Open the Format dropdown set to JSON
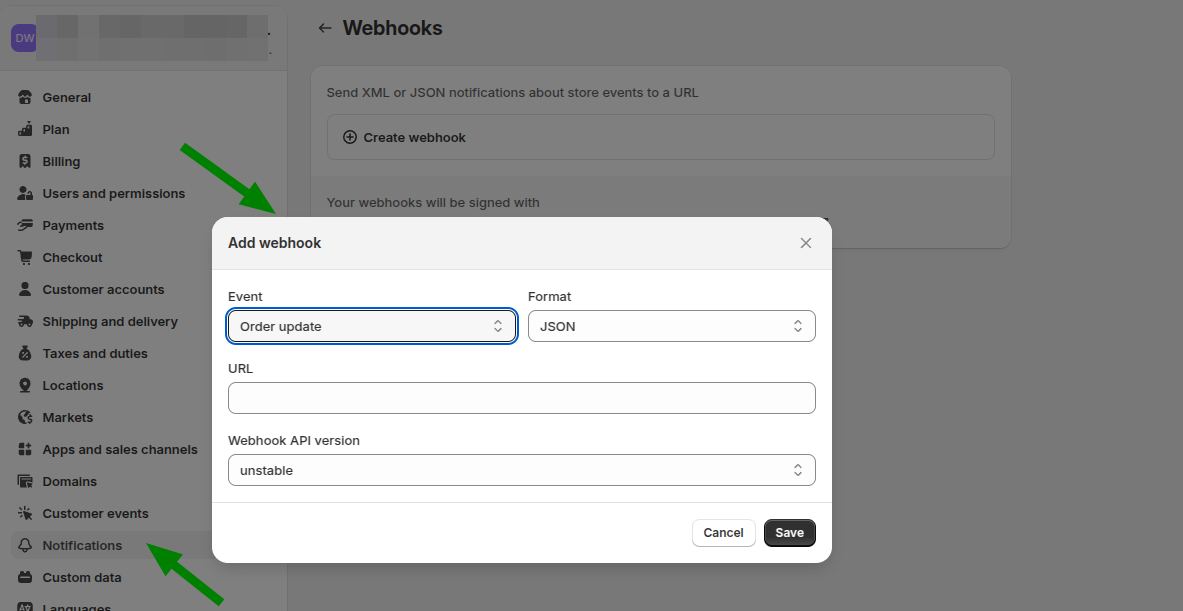This screenshot has width=1183, height=611. (671, 326)
